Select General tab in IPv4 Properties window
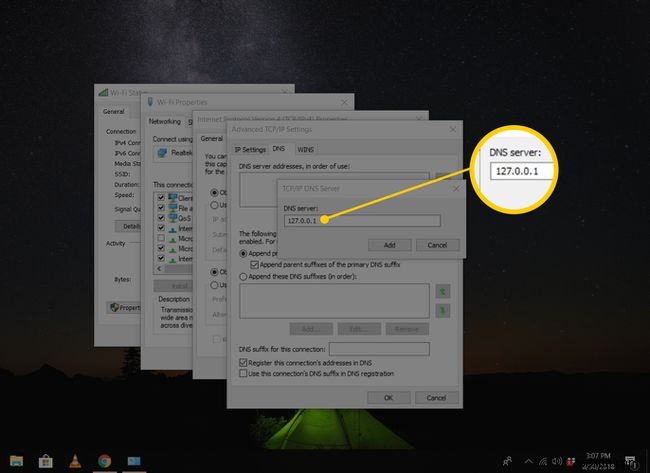This screenshot has width=650, height=473. point(212,138)
